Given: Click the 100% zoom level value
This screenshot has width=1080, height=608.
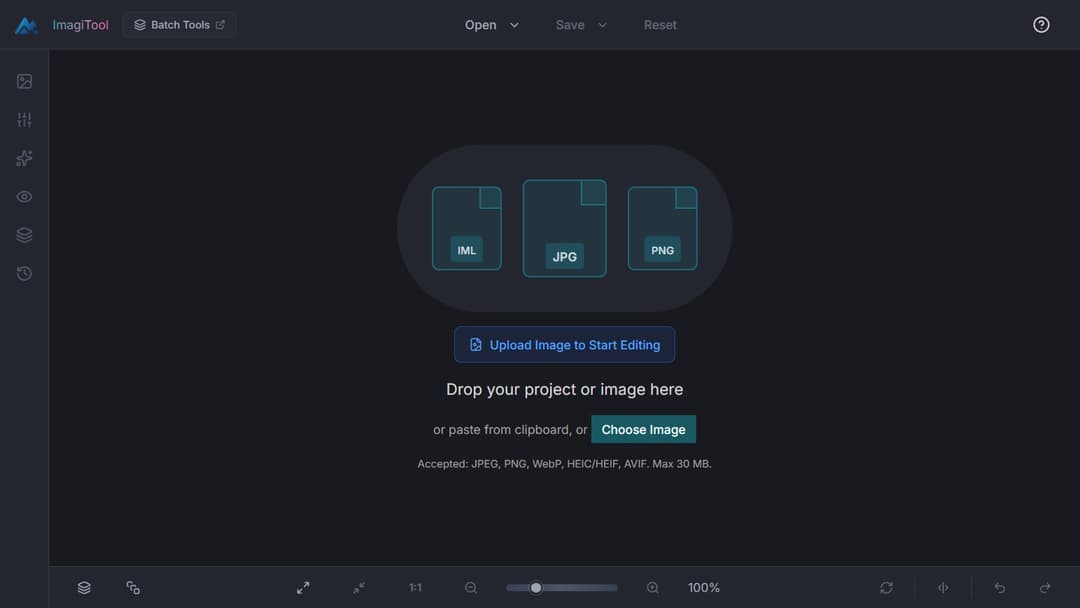Looking at the screenshot, I should pos(703,587).
